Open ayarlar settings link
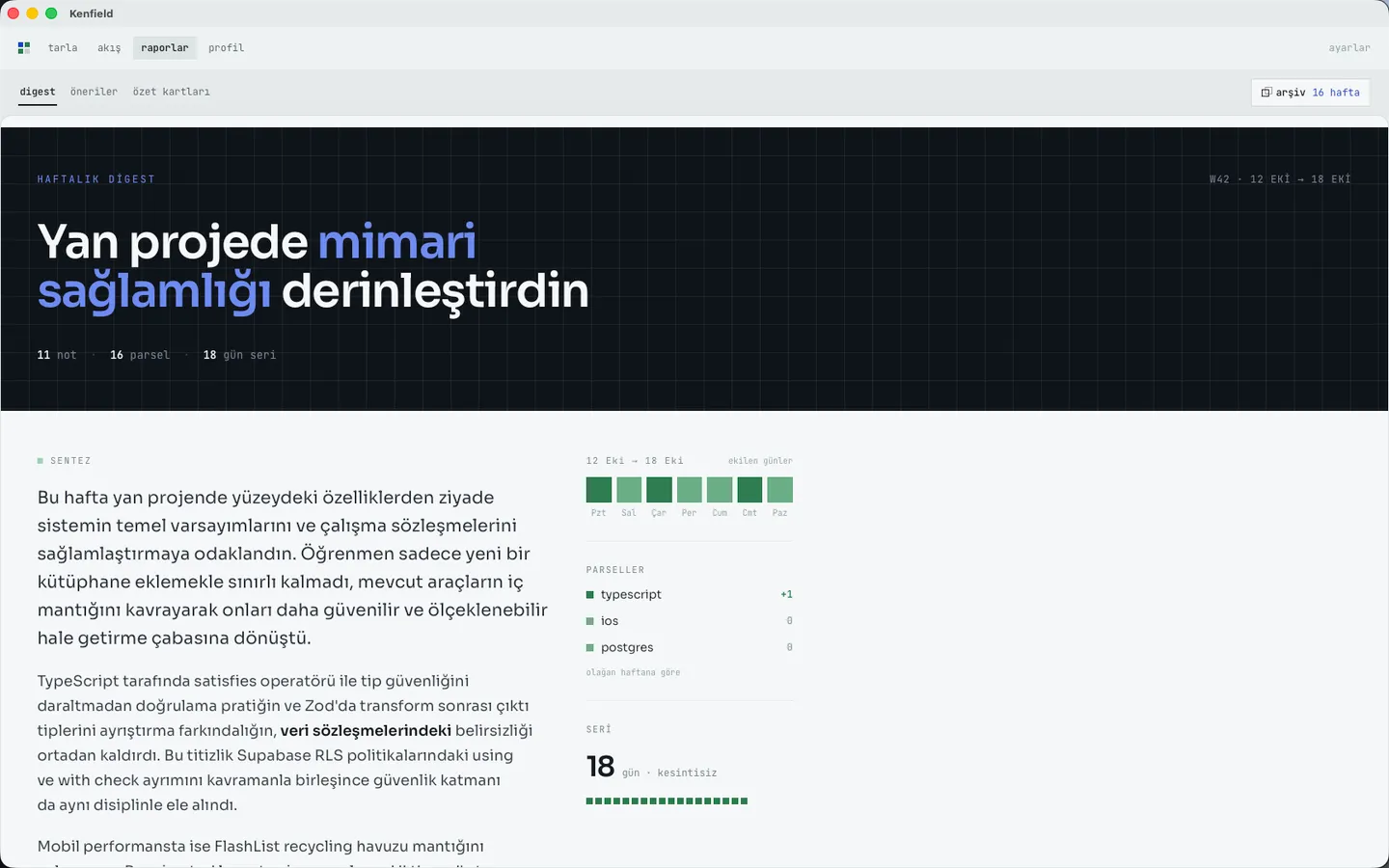 pos(1349,47)
